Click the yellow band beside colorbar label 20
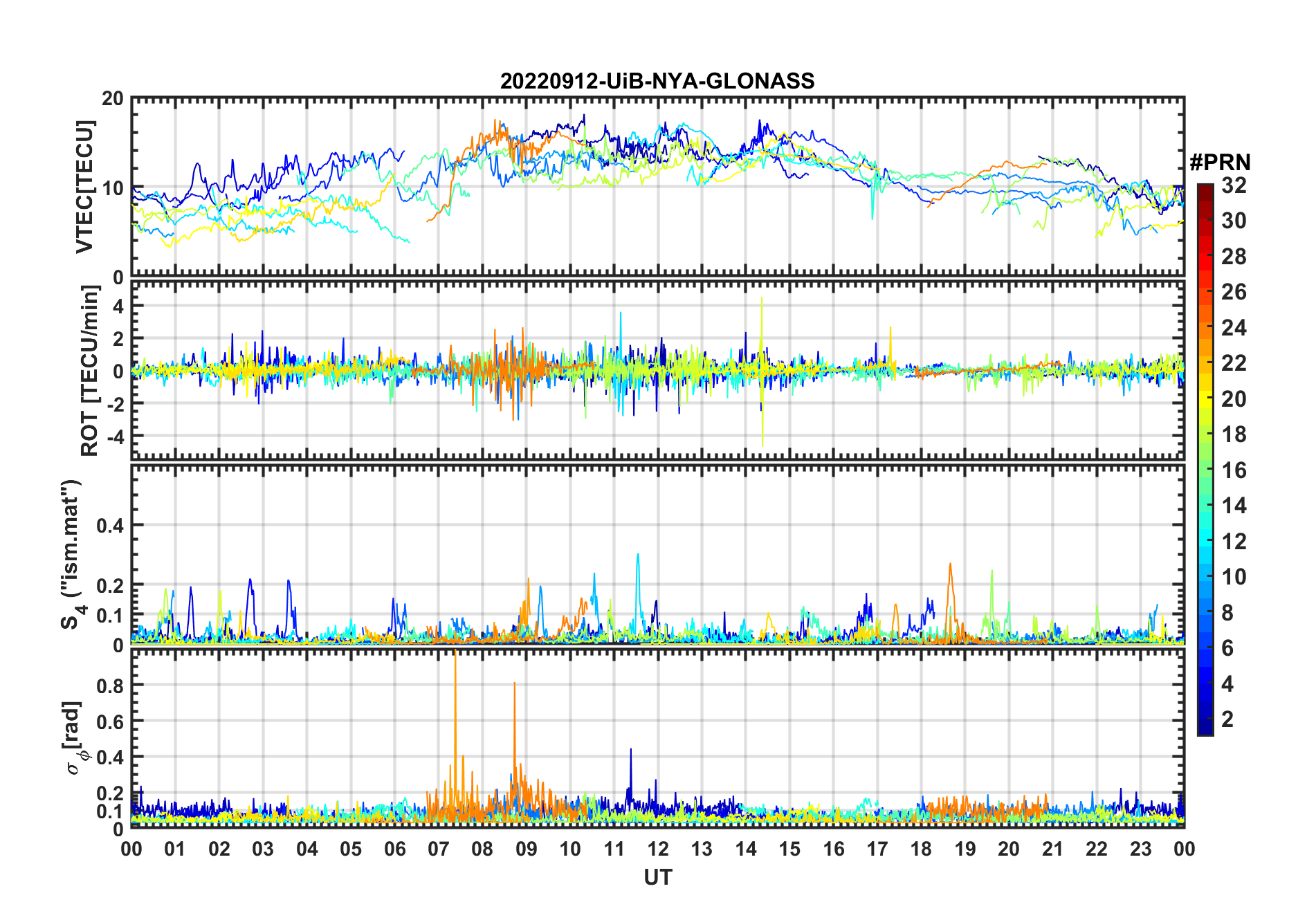The image size is (1316, 920). click(1205, 398)
